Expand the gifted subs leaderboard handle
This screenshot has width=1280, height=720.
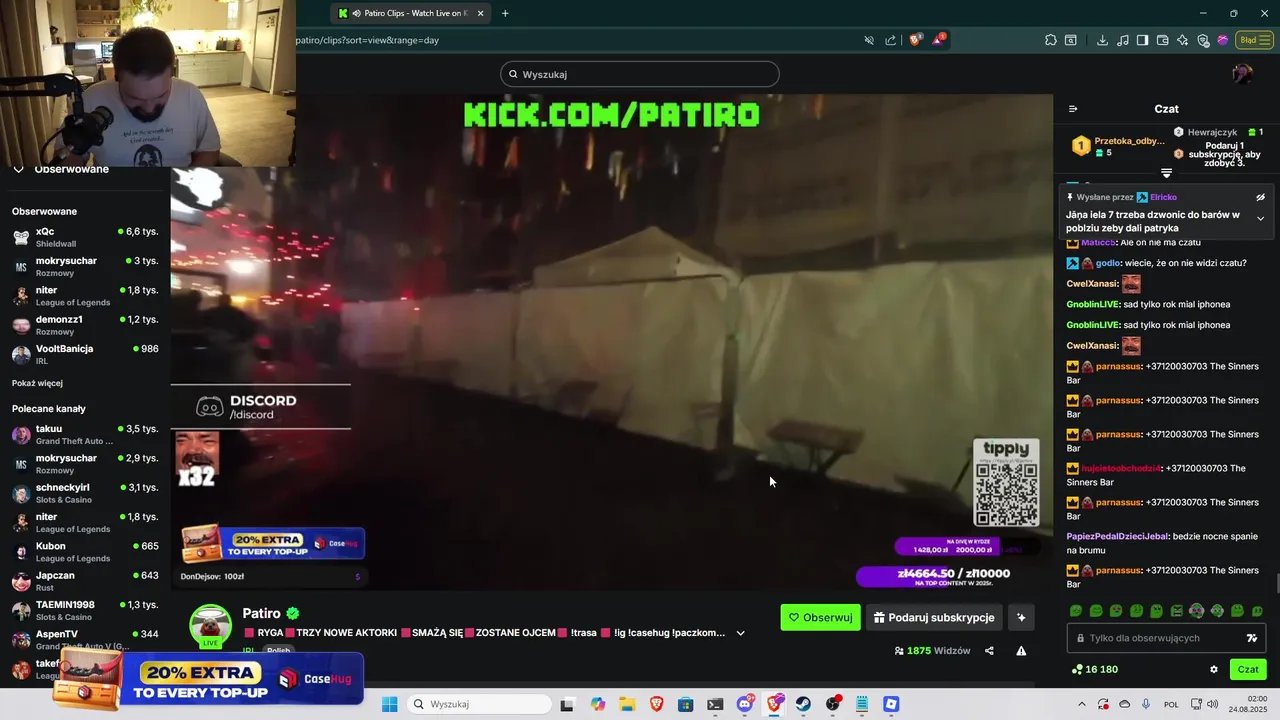coord(1166,174)
